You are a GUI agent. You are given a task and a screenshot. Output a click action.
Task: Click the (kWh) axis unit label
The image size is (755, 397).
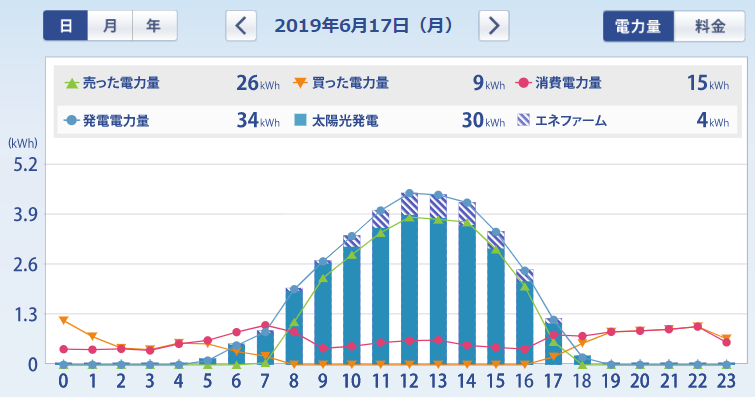[x=23, y=143]
